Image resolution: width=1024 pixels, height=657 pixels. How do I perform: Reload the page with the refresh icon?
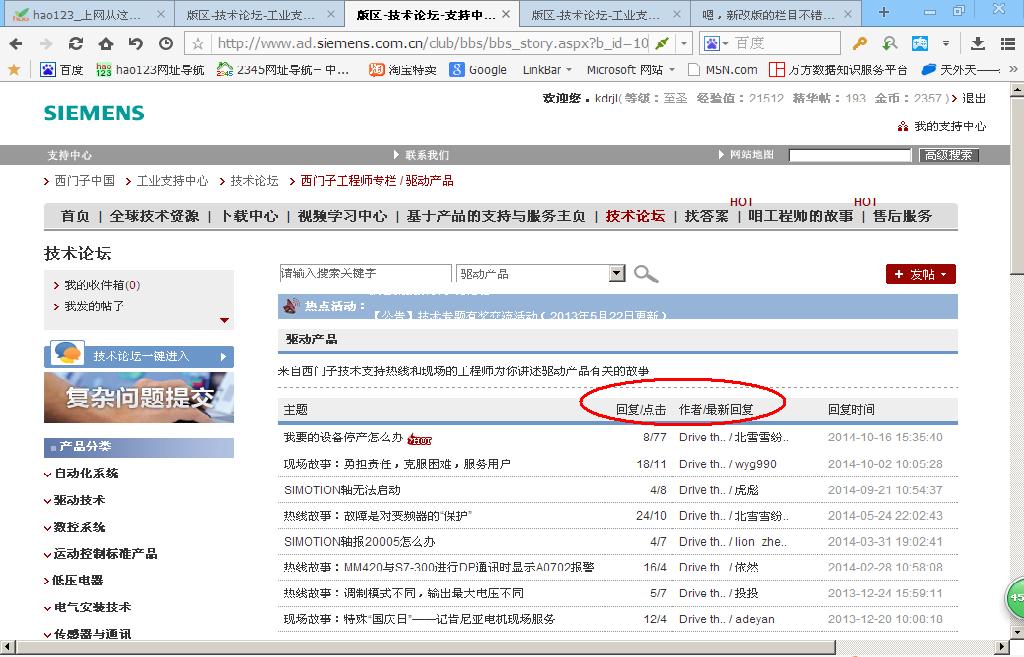tap(76, 44)
